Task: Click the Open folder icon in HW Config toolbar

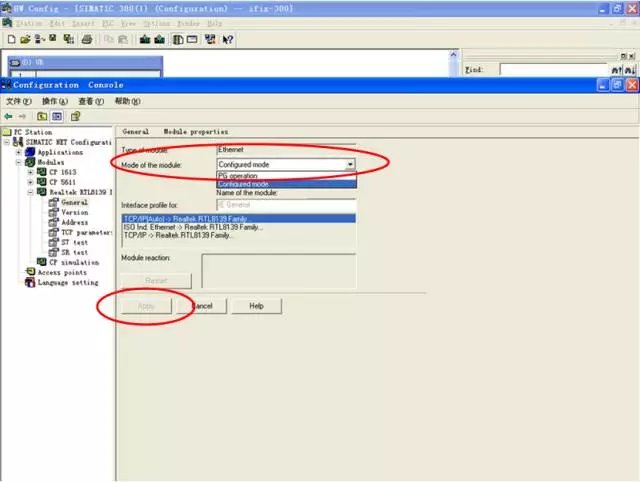Action: pos(24,39)
